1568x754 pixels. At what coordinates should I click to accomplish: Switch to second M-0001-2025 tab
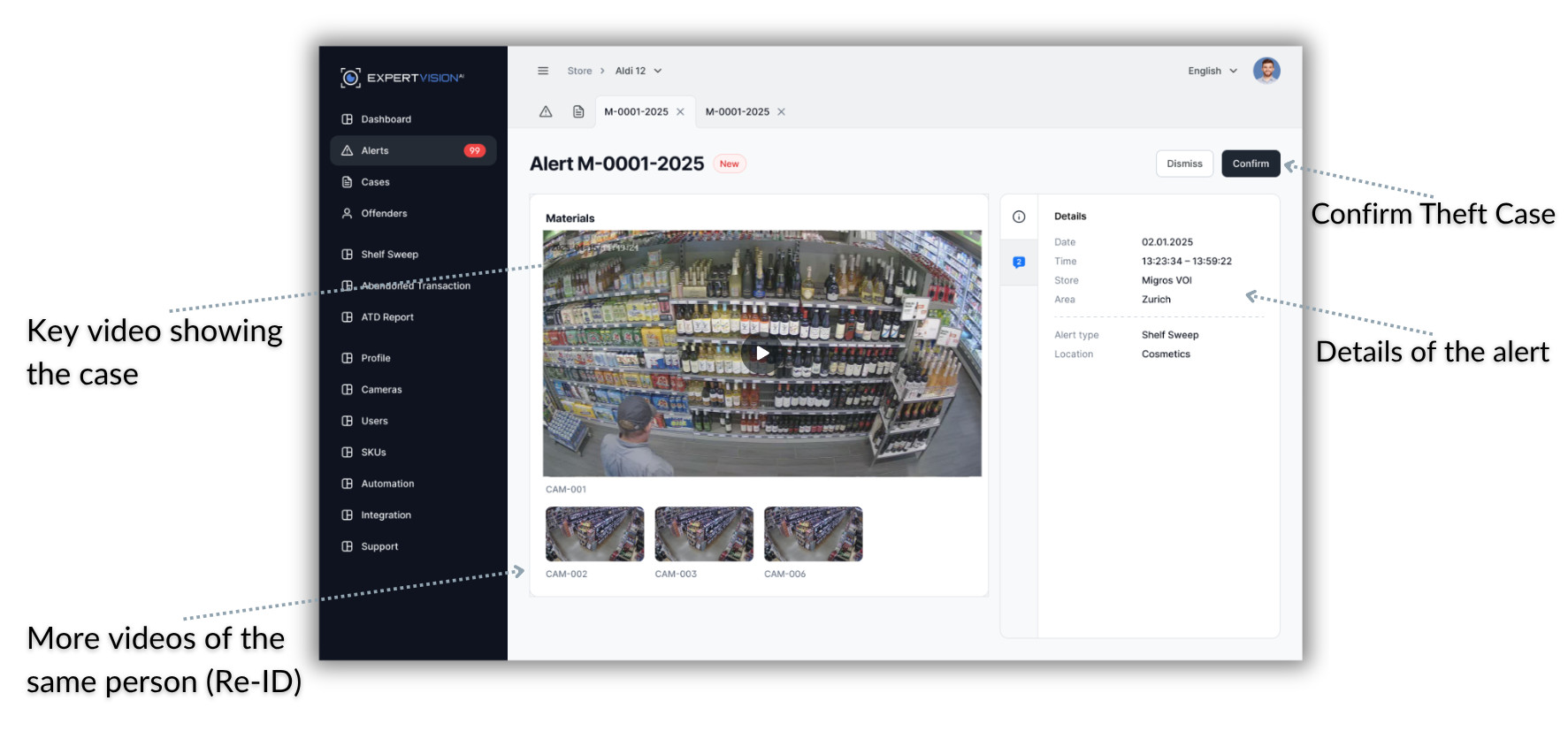point(737,112)
